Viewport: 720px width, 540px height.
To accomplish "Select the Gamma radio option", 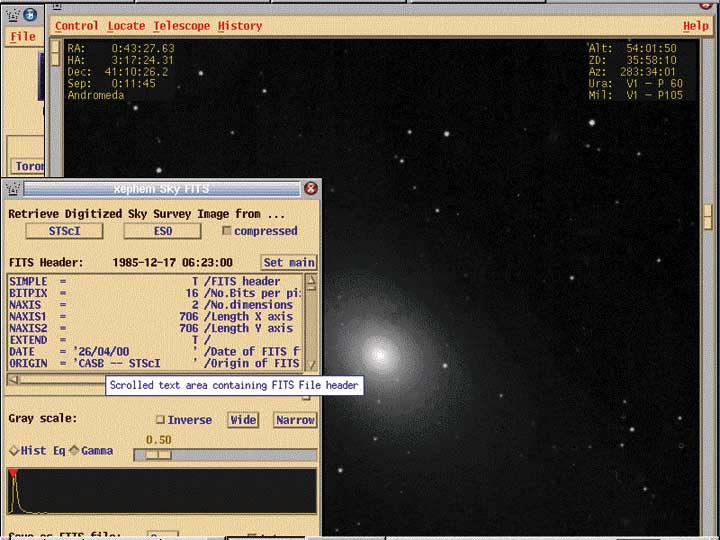I will click(x=74, y=451).
